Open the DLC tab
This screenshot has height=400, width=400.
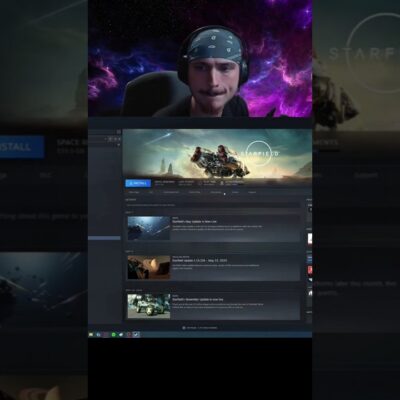(151, 192)
